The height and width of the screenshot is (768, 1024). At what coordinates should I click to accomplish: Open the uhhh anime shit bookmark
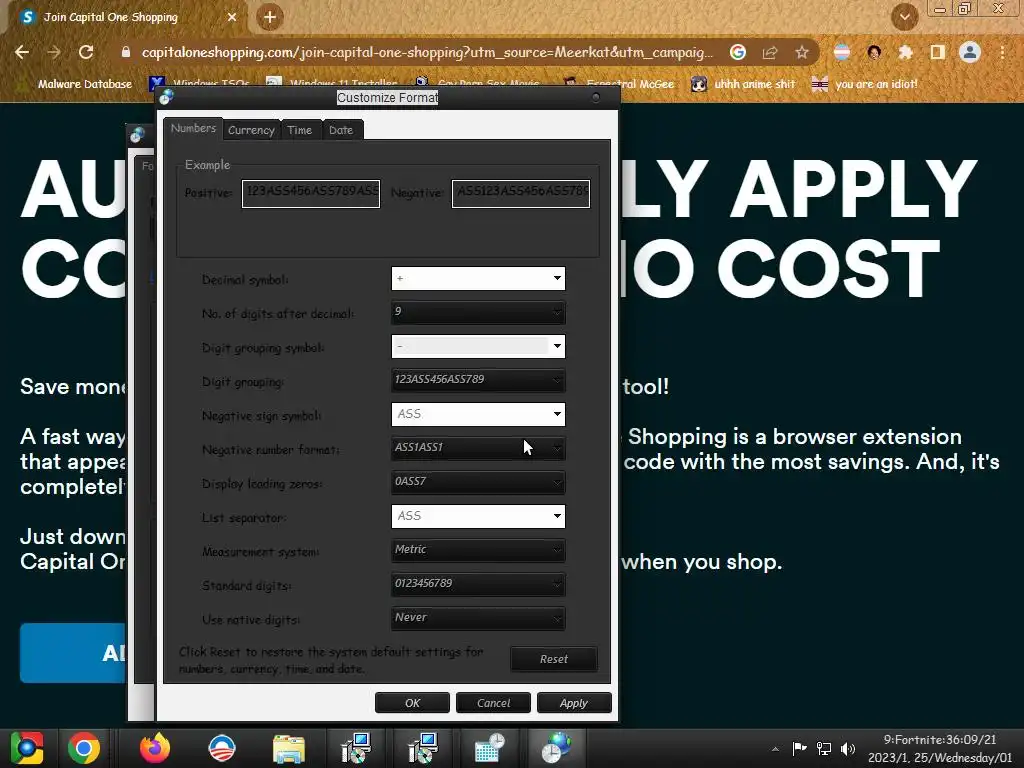[743, 84]
